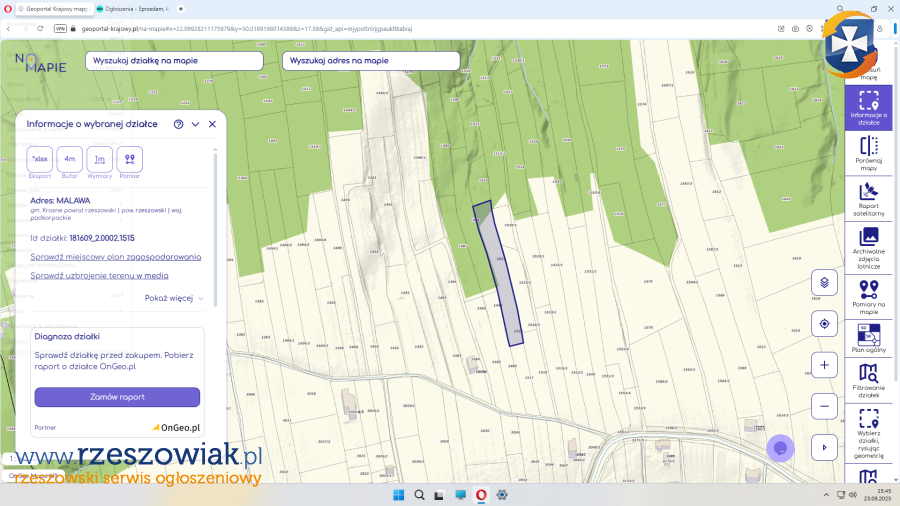The width and height of the screenshot is (900, 506).
Task: Open Sprawdź miejscowy plan zagospodarowania link
Action: coord(116,257)
